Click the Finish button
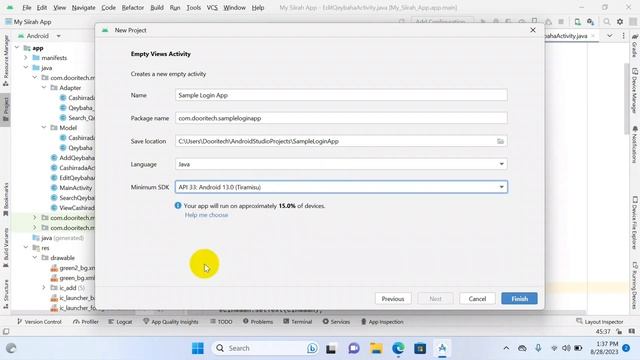This screenshot has height=360, width=640. coord(519,299)
